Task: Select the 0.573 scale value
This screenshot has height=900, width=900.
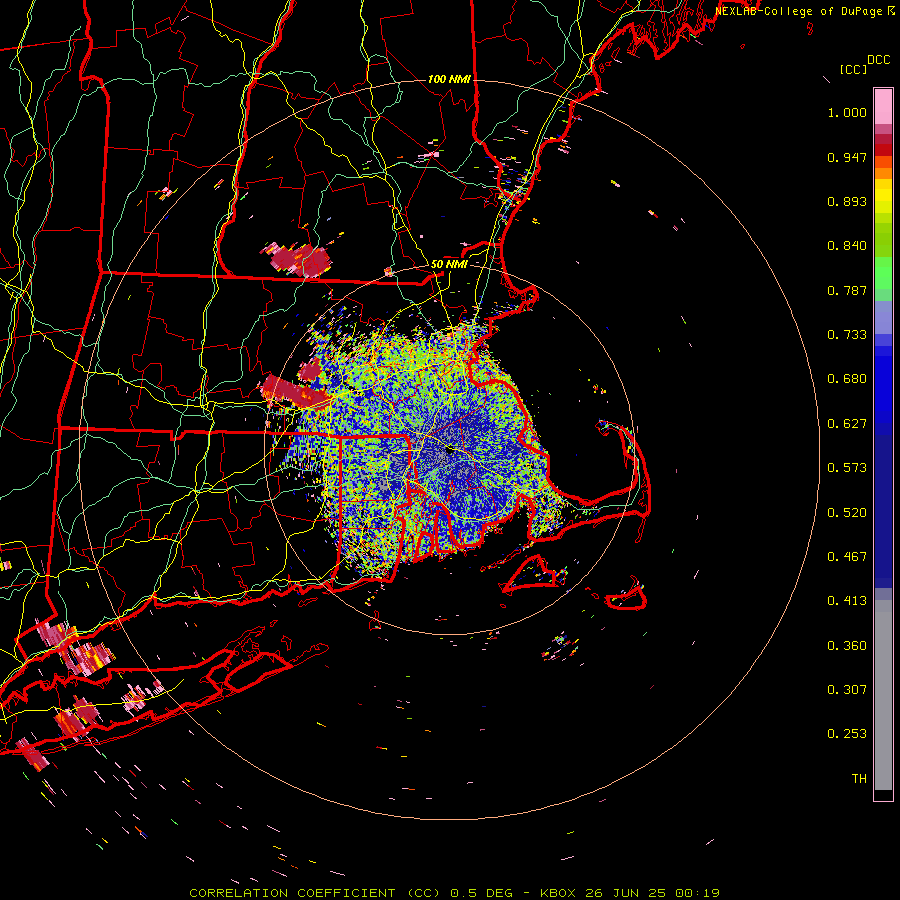Action: click(847, 468)
